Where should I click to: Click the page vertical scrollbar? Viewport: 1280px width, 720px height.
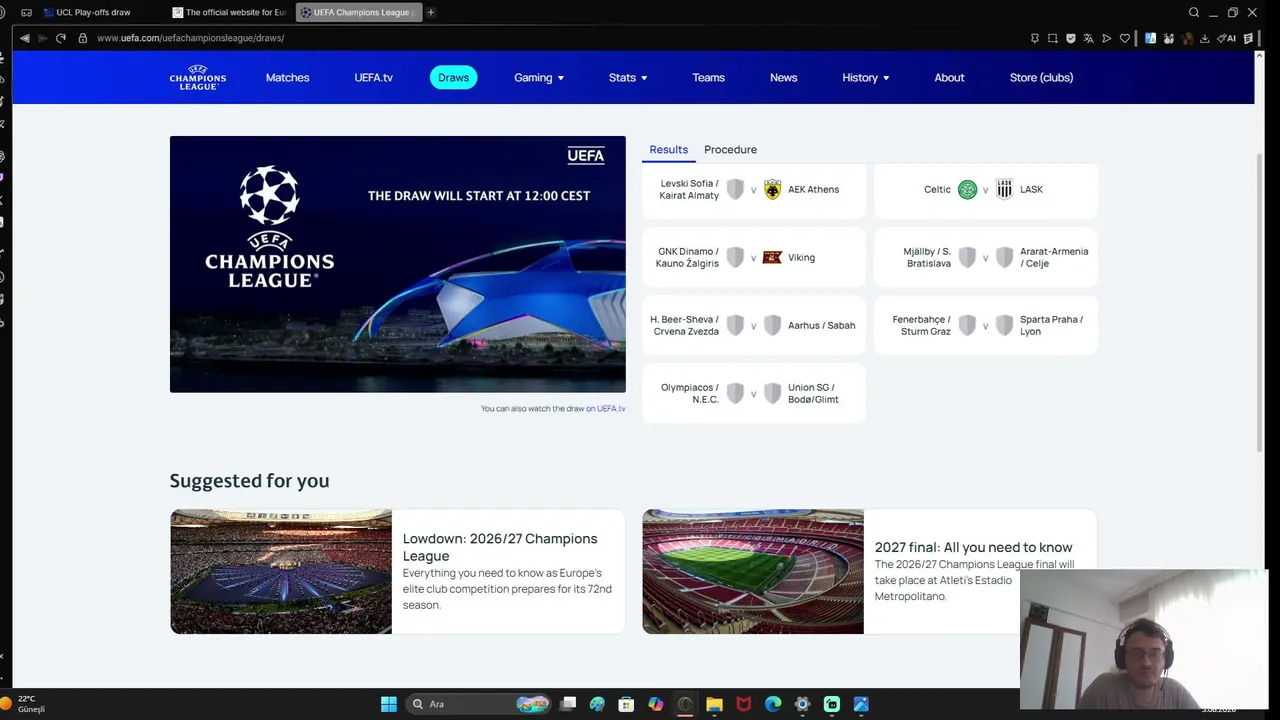[x=1261, y=303]
